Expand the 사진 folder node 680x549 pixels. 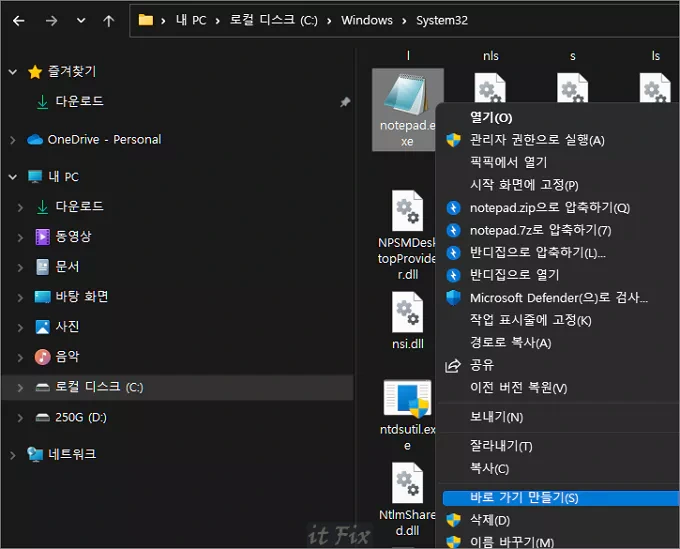pyautogui.click(x=20, y=327)
